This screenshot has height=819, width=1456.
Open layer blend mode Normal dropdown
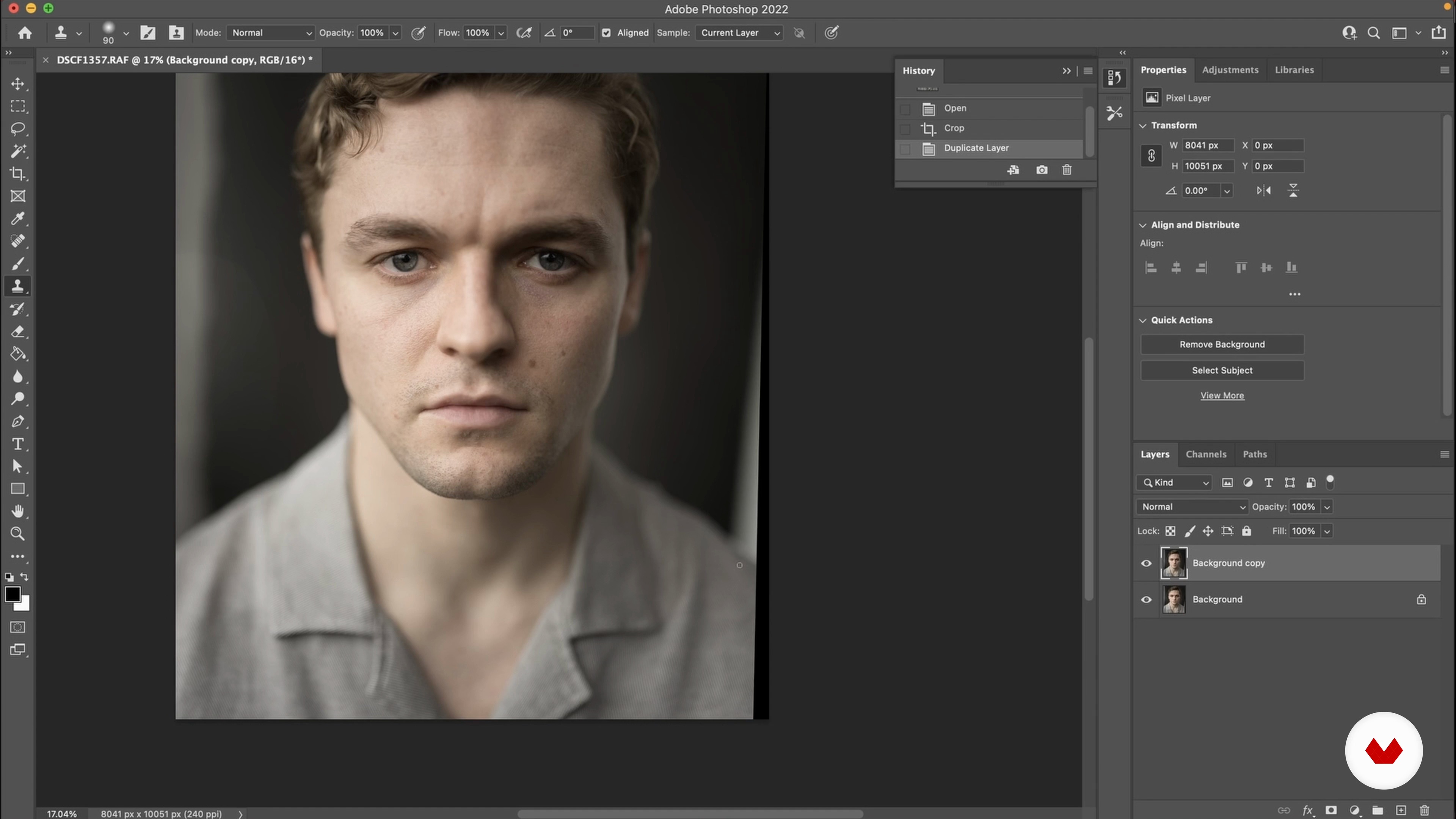point(1192,507)
